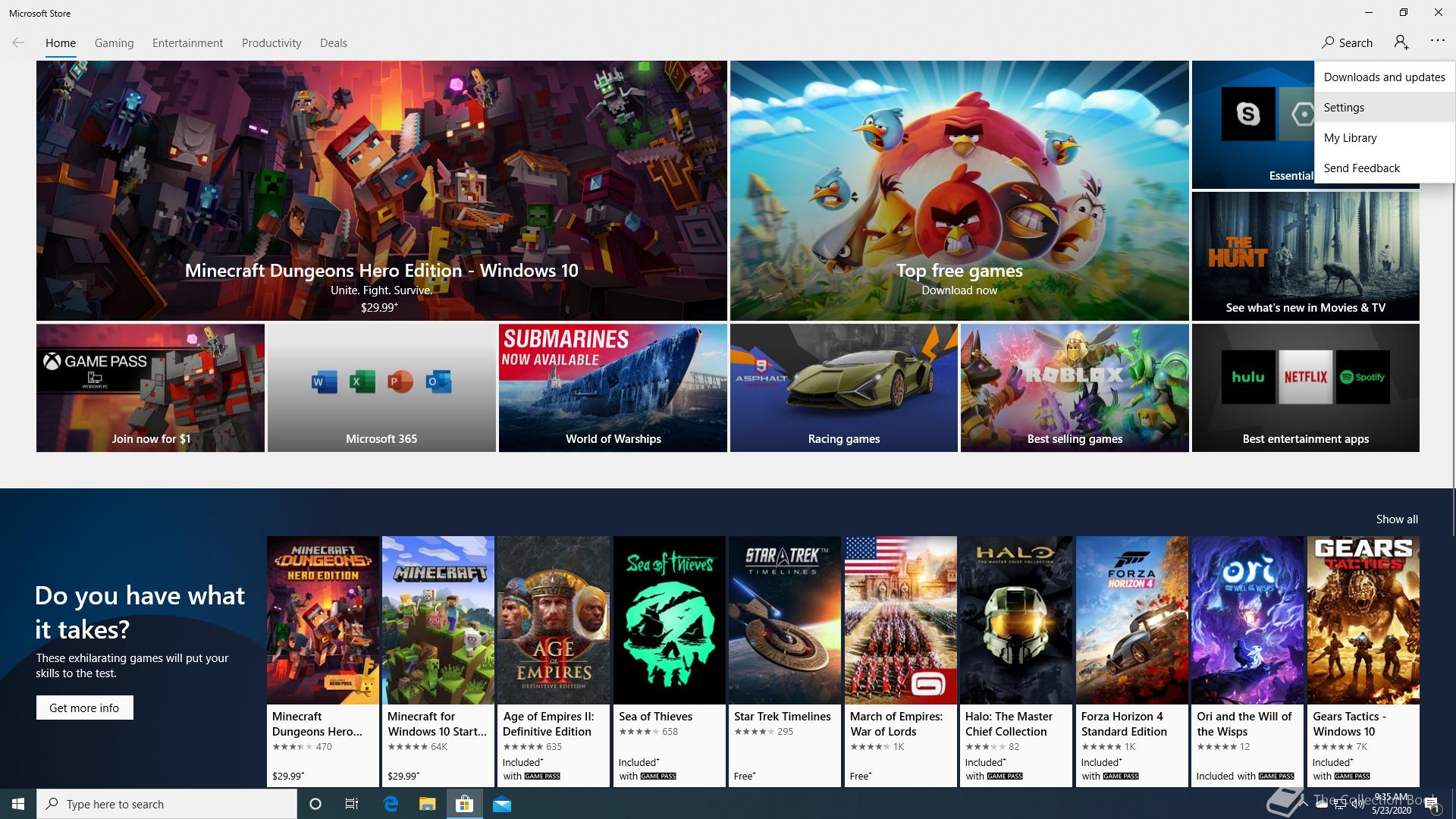Open Age of Empires II Definitive Edition card
This screenshot has width=1456, height=819.
tap(554, 661)
